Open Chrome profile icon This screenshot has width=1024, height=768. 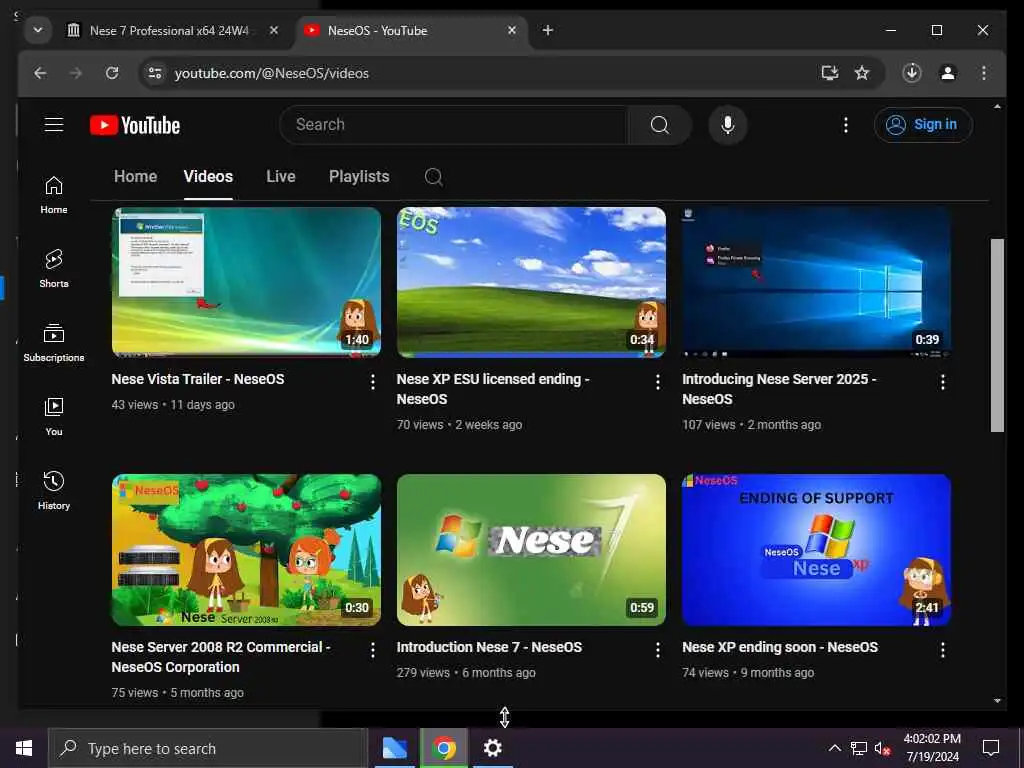click(x=948, y=73)
